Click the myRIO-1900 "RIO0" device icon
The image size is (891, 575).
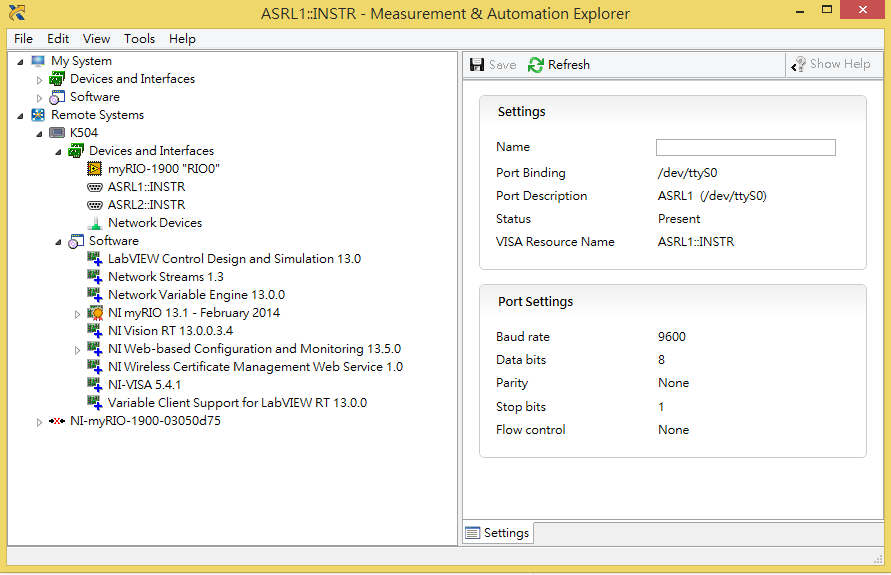click(x=94, y=169)
